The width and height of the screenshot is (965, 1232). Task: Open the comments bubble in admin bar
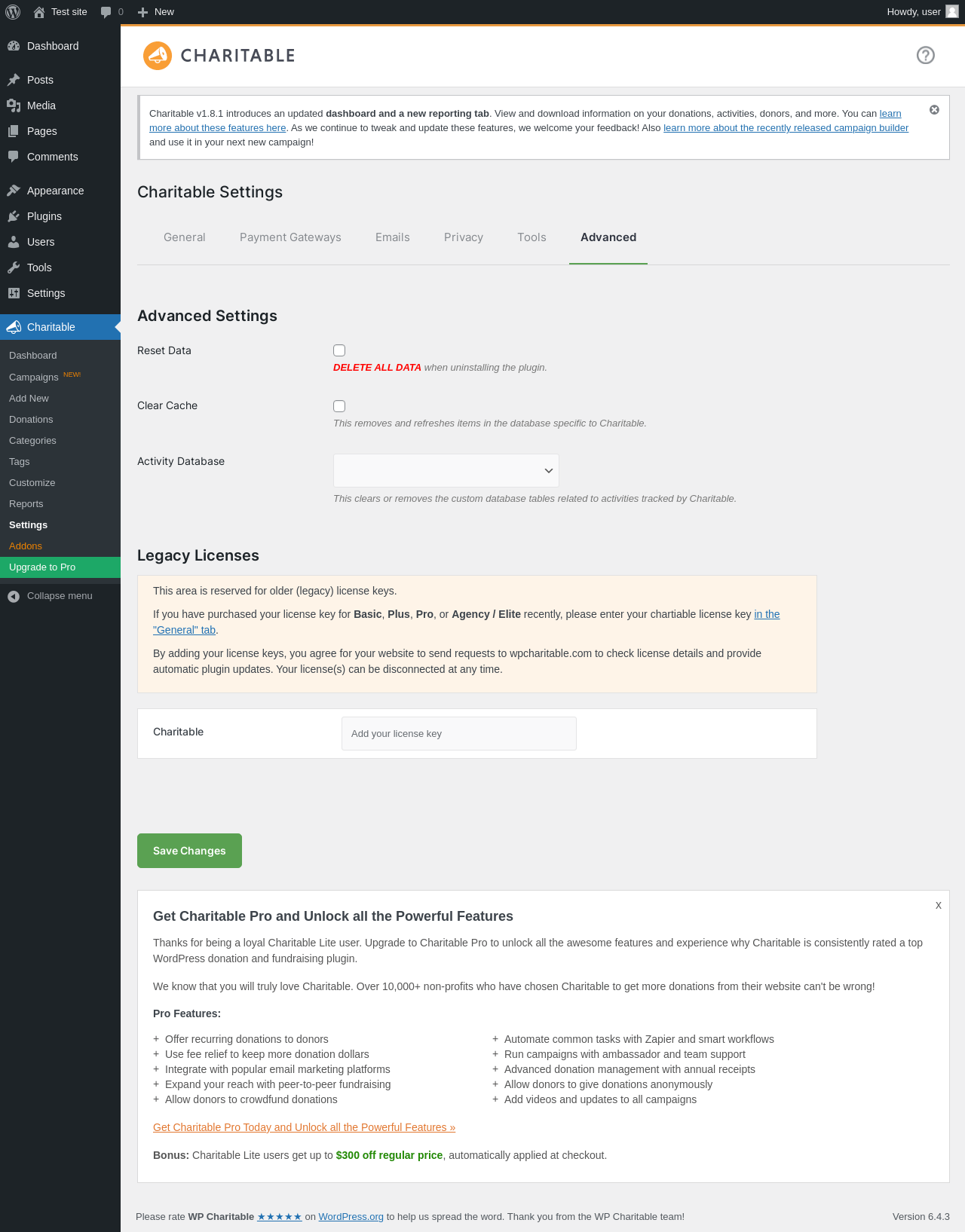tap(112, 12)
